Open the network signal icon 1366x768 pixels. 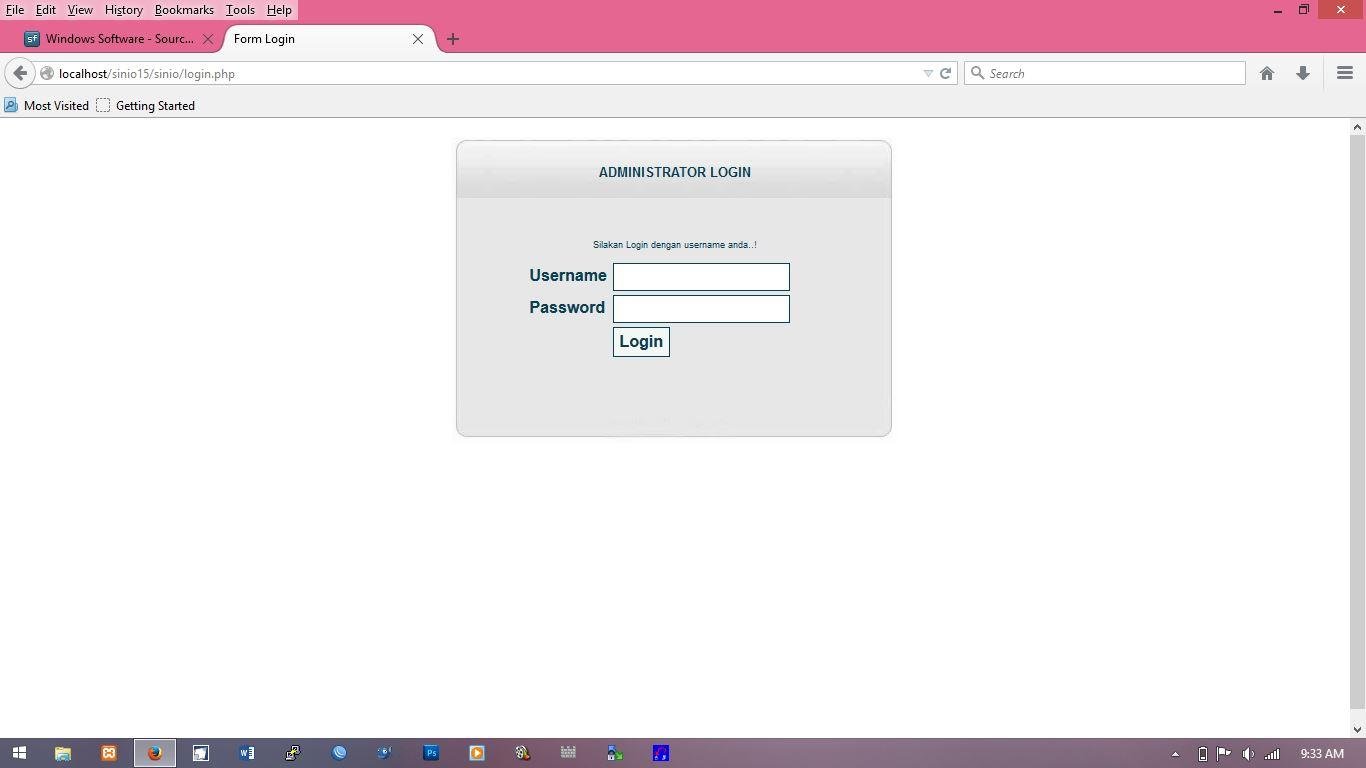coord(1272,754)
